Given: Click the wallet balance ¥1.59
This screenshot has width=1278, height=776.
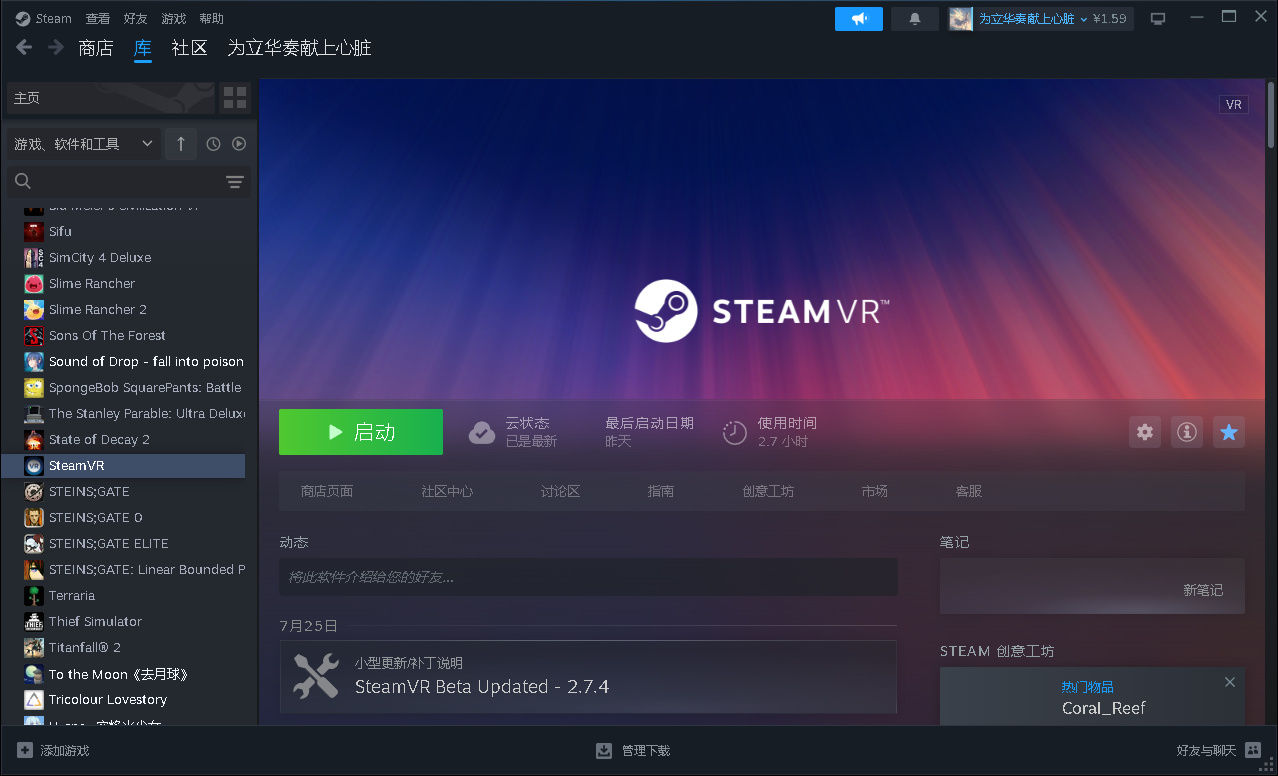Looking at the screenshot, I should coord(1110,19).
